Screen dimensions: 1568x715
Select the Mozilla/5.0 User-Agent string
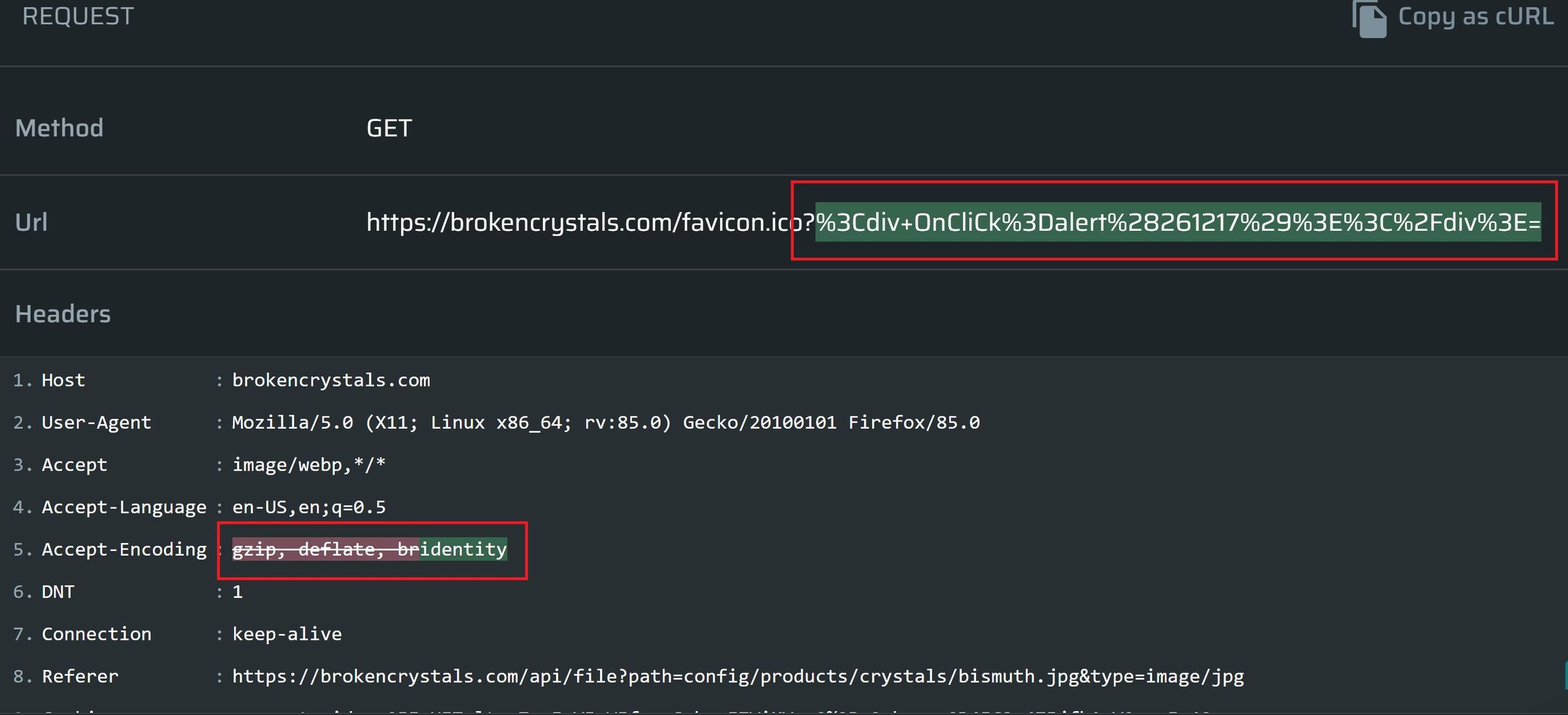click(x=605, y=423)
